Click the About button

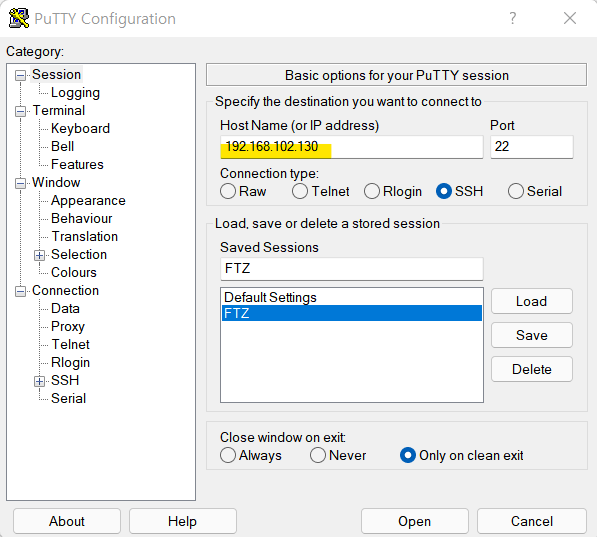[x=67, y=521]
